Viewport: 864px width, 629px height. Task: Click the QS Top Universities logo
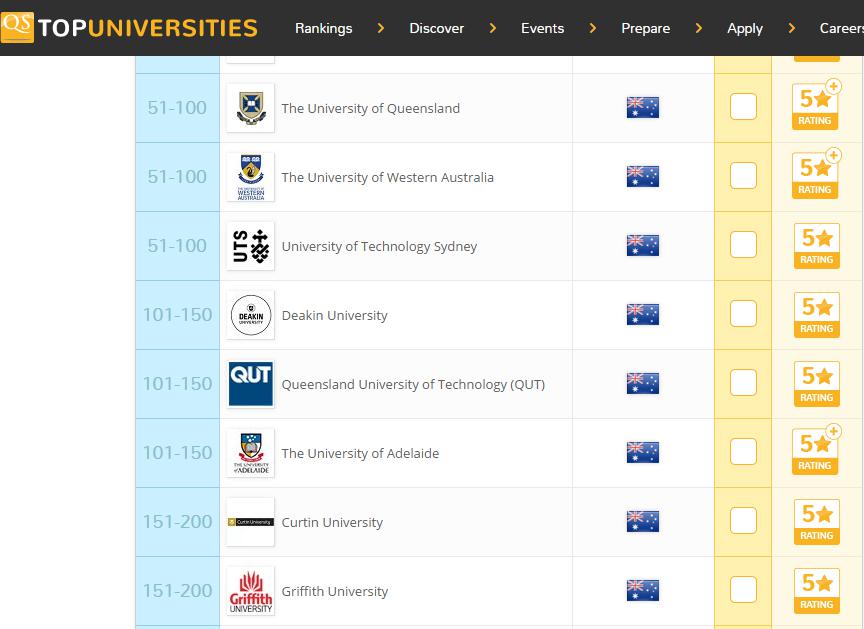(x=130, y=27)
